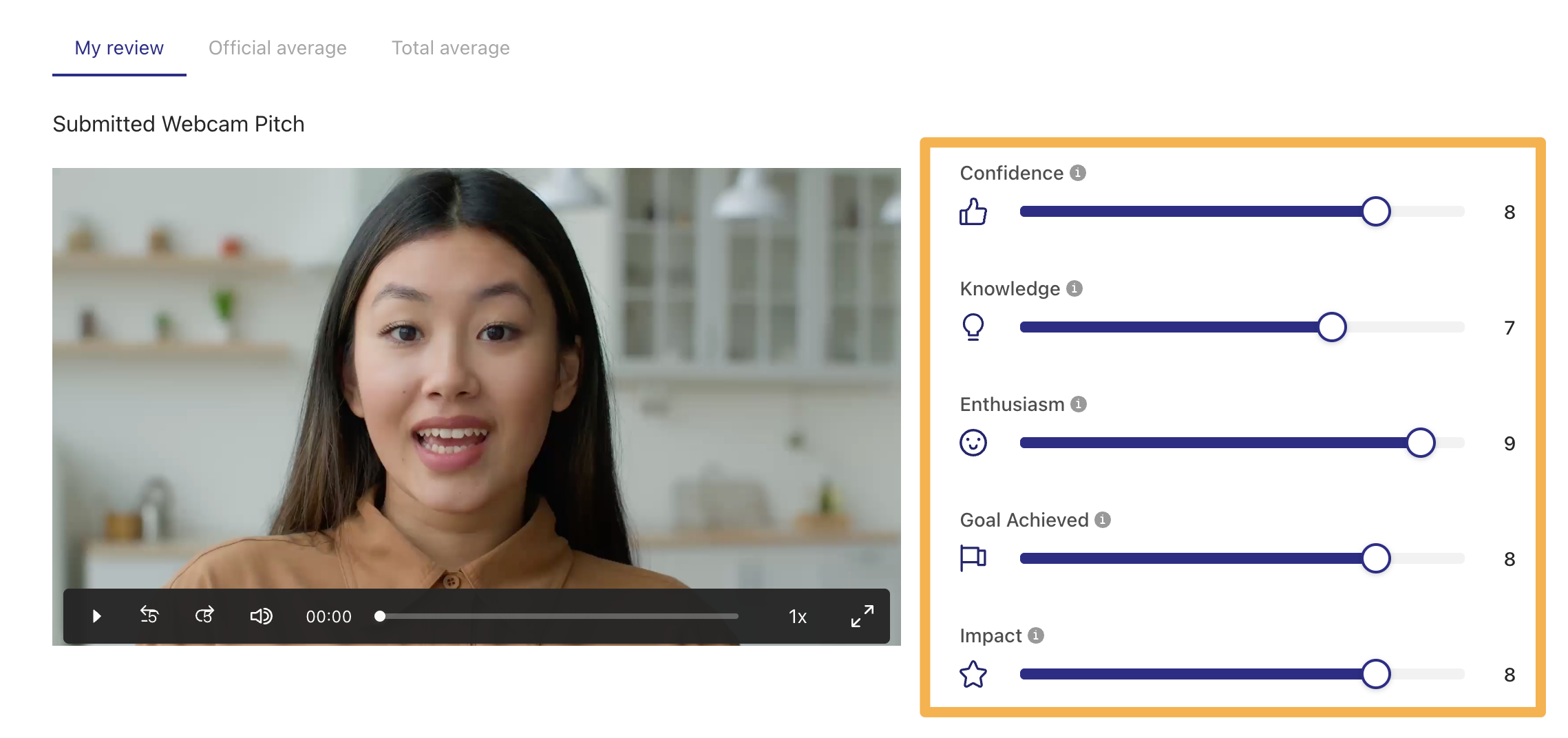Screen dimensions: 1568x738
Task: Show info tooltip for Confidence
Action: (1078, 173)
